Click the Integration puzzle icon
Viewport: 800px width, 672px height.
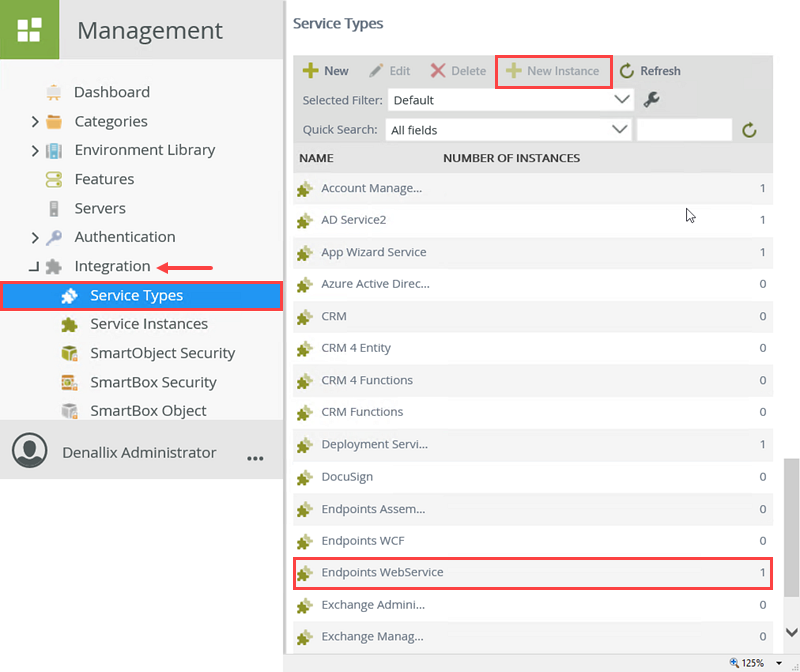pyautogui.click(x=54, y=266)
